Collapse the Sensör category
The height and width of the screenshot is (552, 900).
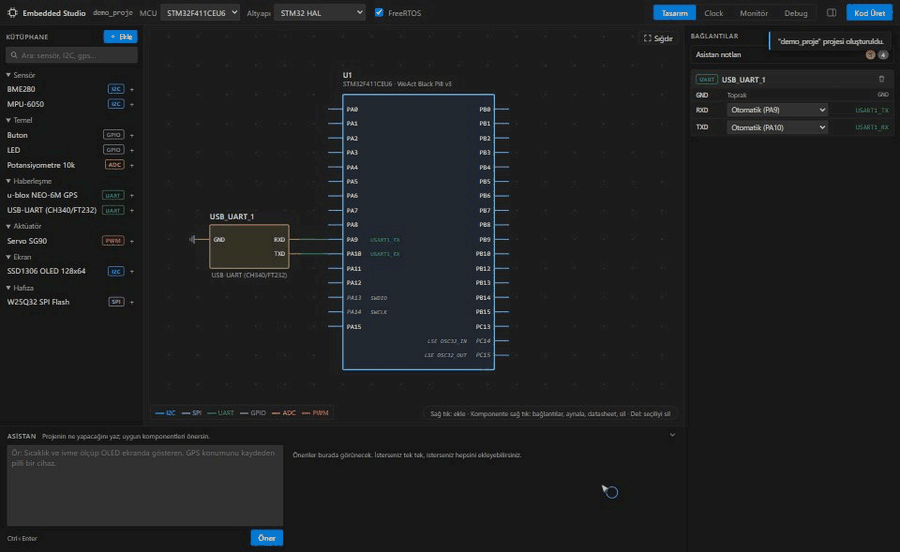tap(21, 75)
